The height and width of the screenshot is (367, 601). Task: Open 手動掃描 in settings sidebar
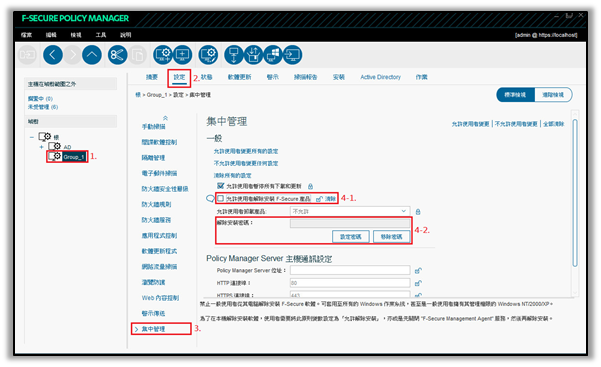click(153, 127)
